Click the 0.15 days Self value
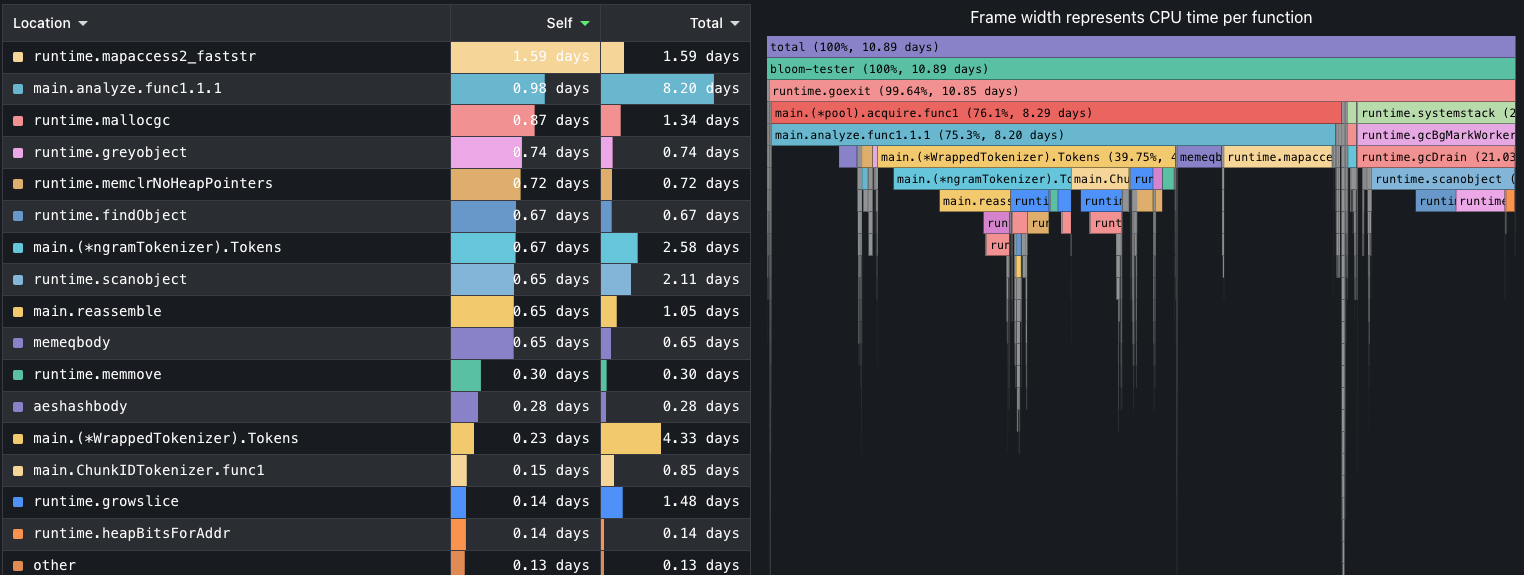This screenshot has height=575, width=1524. point(551,470)
